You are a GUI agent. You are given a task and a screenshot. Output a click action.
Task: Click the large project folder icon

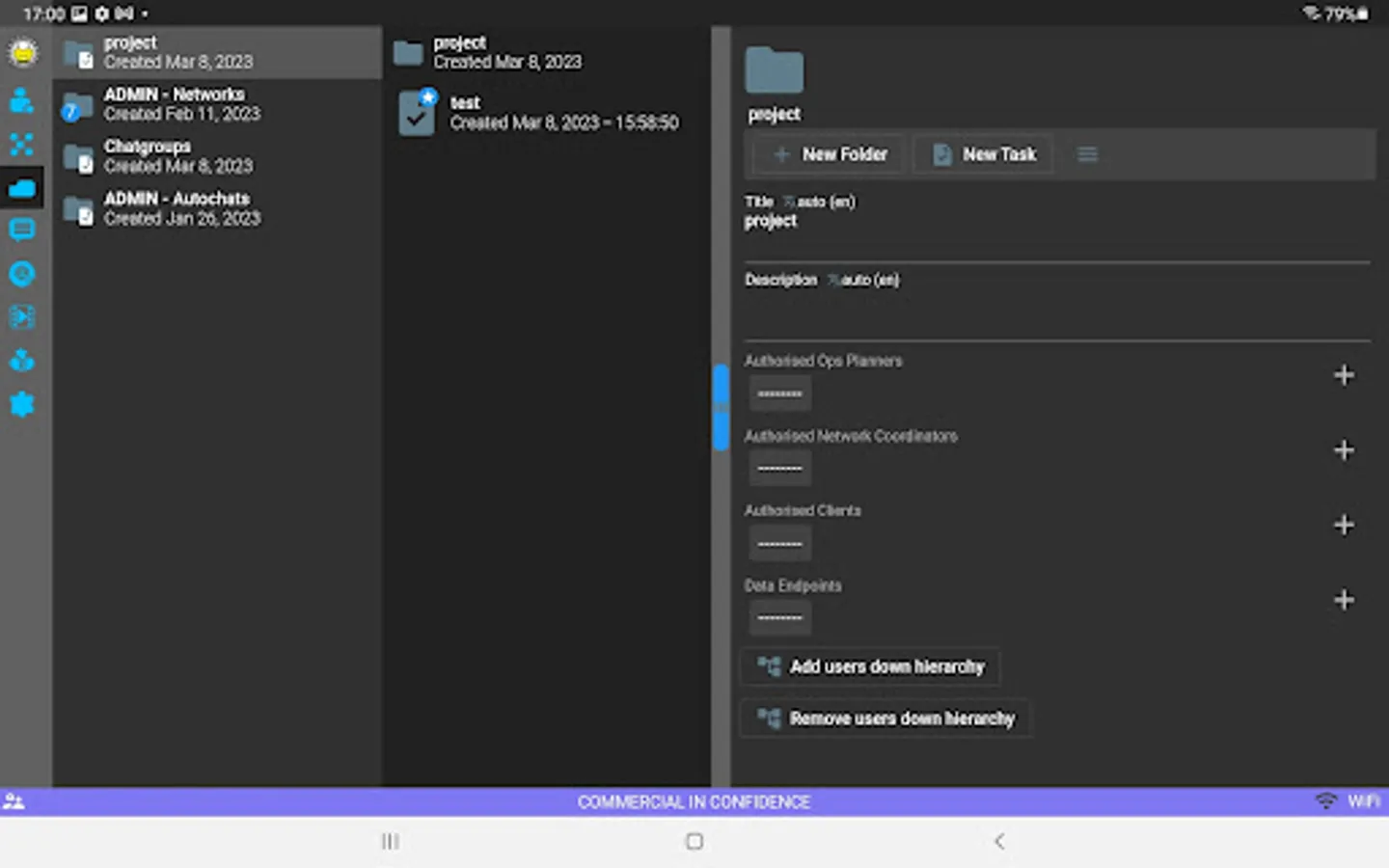[x=774, y=70]
